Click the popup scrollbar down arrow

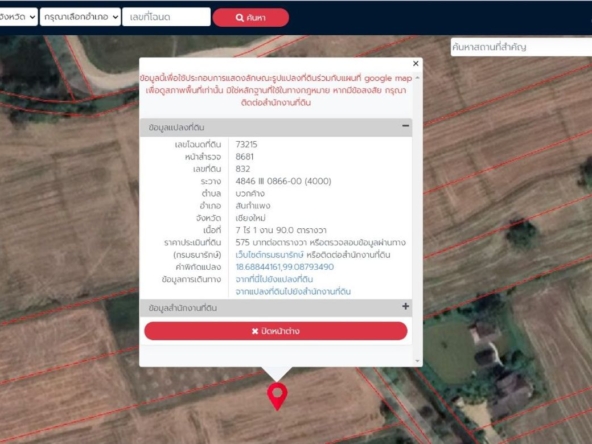417,361
